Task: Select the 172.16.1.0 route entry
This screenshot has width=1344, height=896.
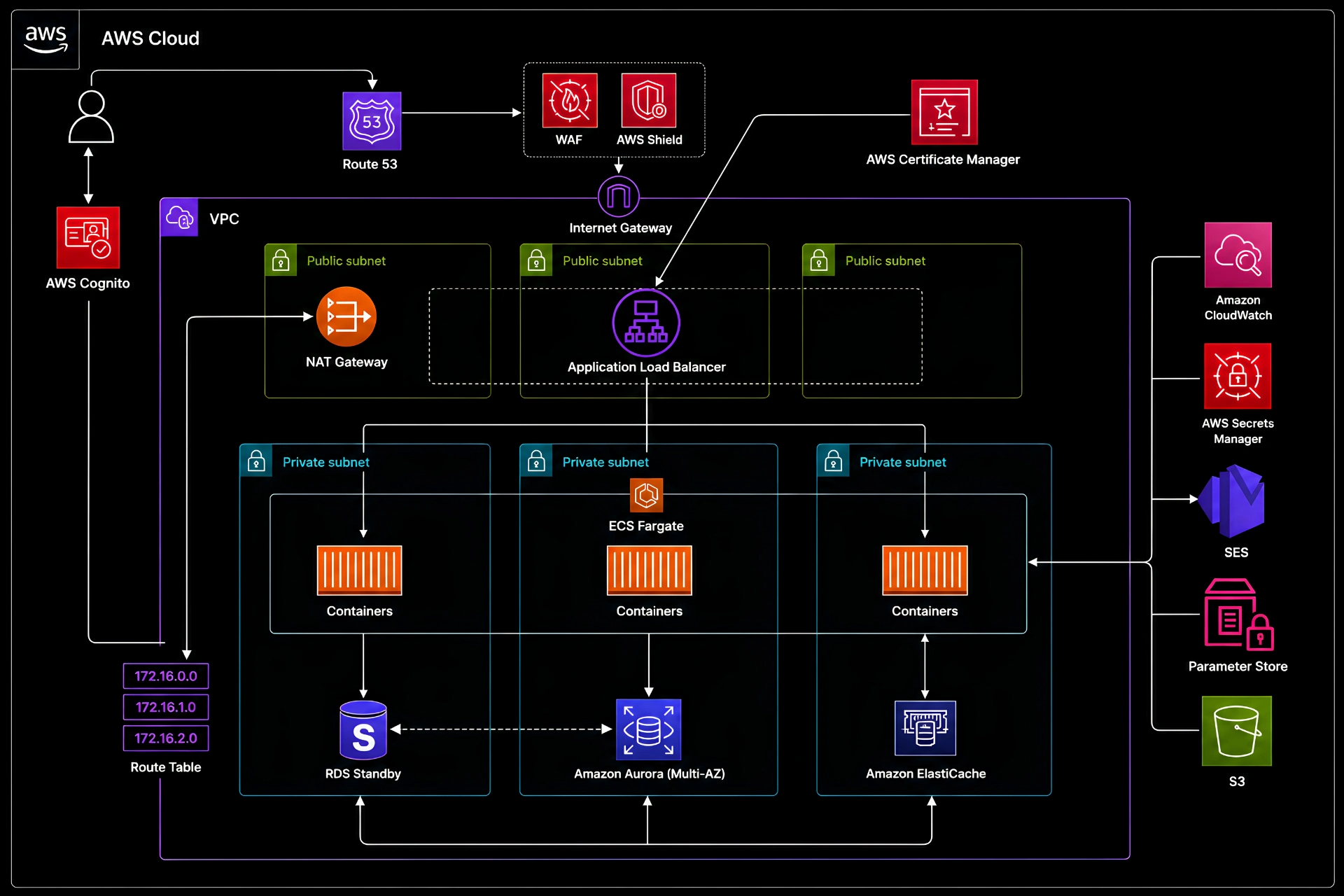Action: coord(166,707)
